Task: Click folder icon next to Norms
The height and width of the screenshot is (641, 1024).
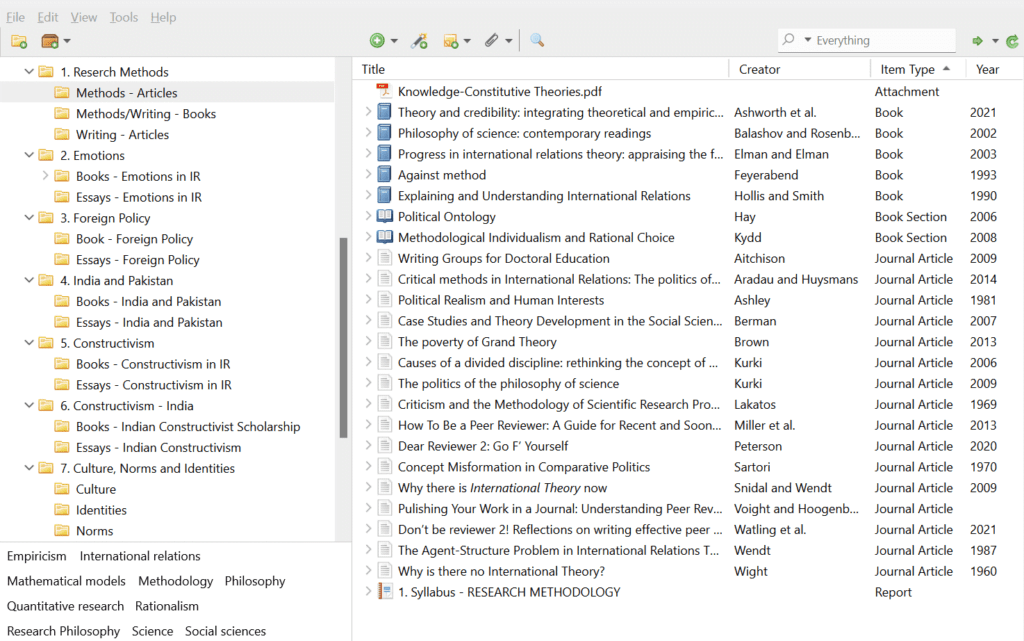Action: 62,531
